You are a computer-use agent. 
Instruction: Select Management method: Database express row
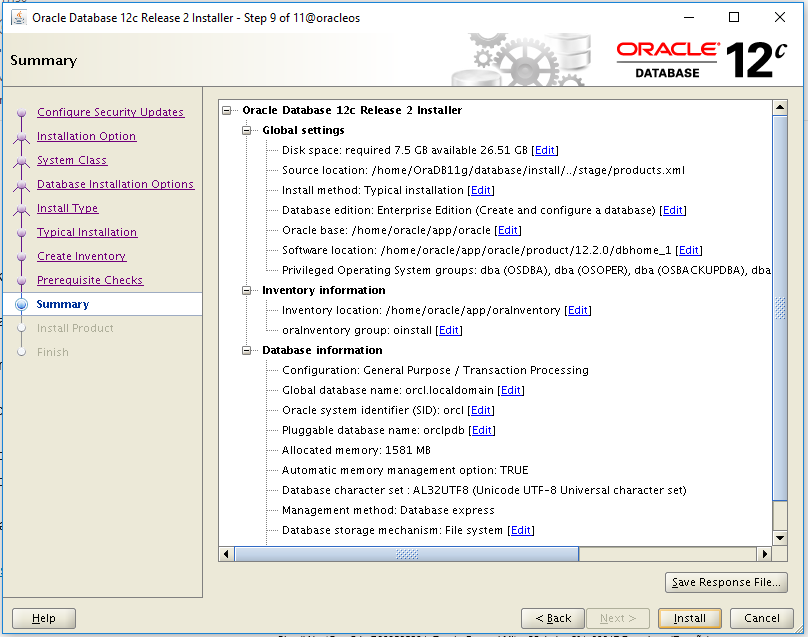coord(388,510)
